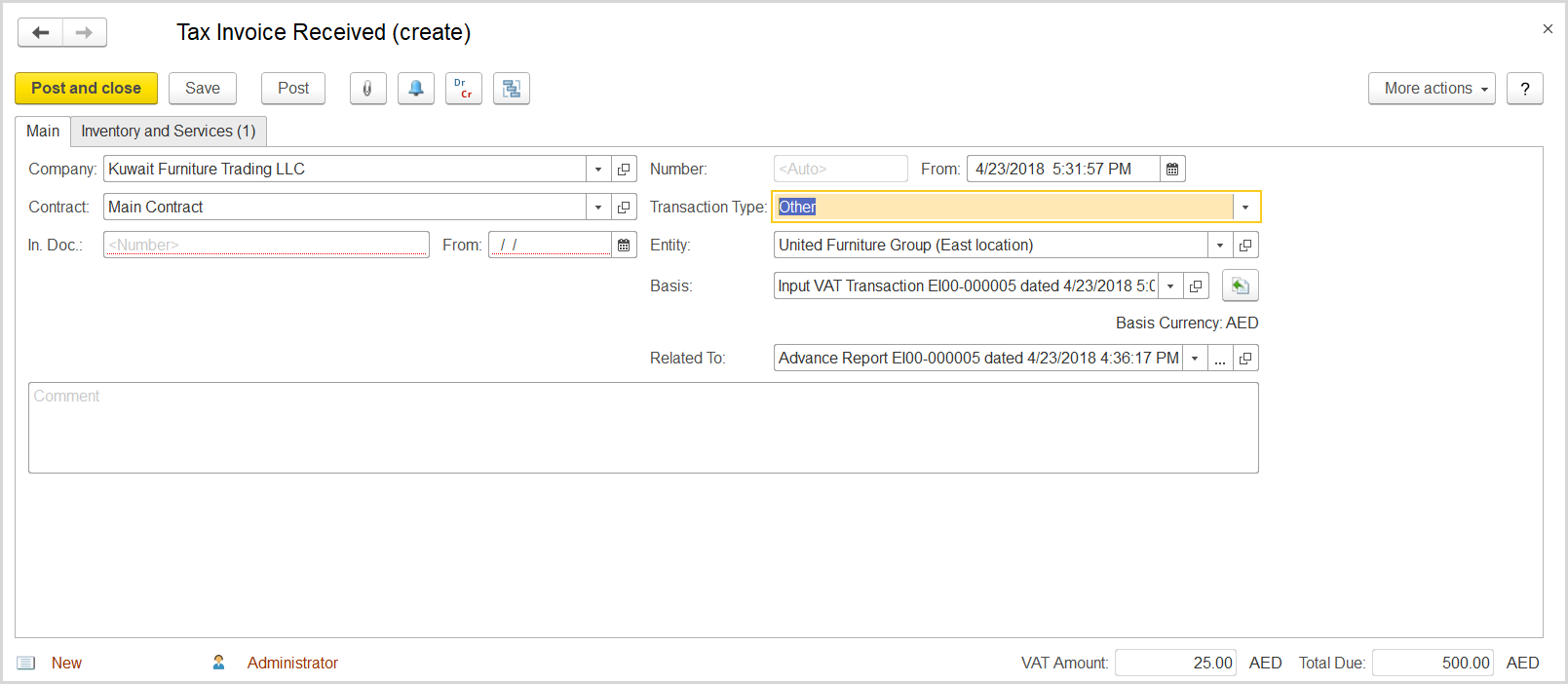Show Dr/Cr accounting entries icon
The height and width of the screenshot is (684, 1568).
click(464, 89)
